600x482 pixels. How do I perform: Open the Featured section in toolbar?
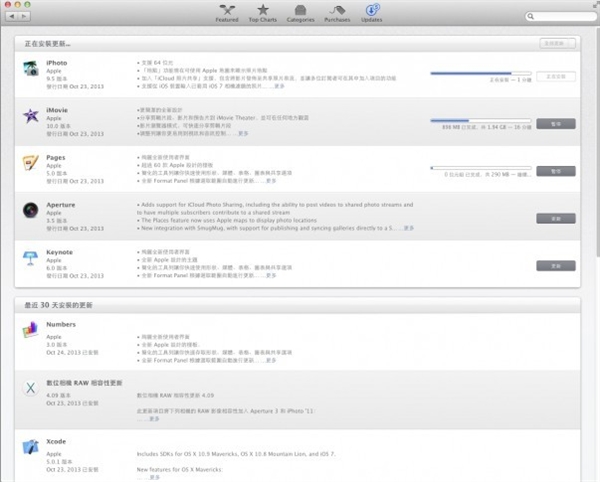pos(227,13)
